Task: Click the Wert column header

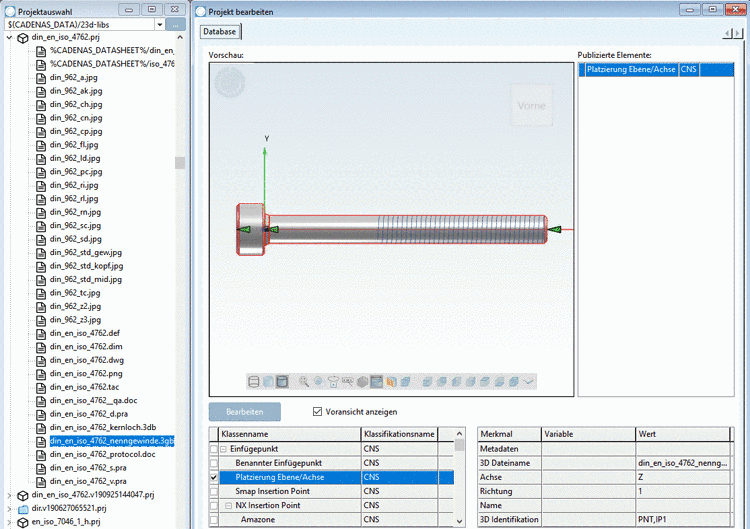Action: (683, 434)
